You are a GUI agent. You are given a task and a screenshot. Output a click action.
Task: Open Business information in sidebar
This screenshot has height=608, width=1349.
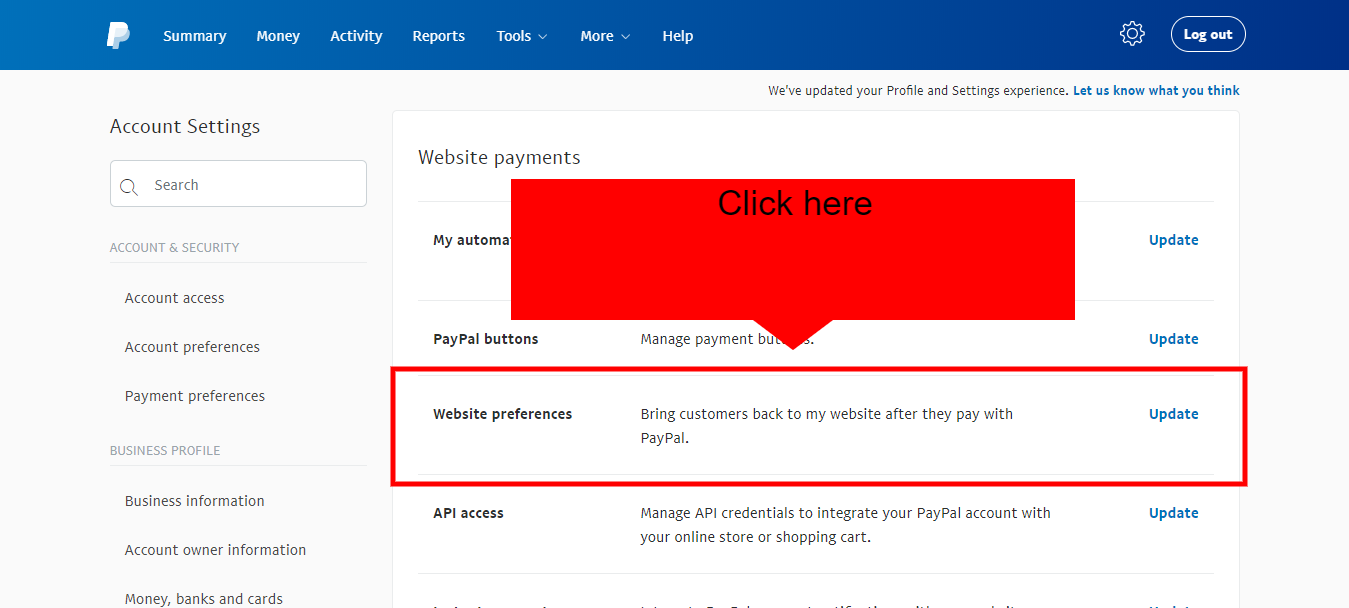(x=195, y=501)
